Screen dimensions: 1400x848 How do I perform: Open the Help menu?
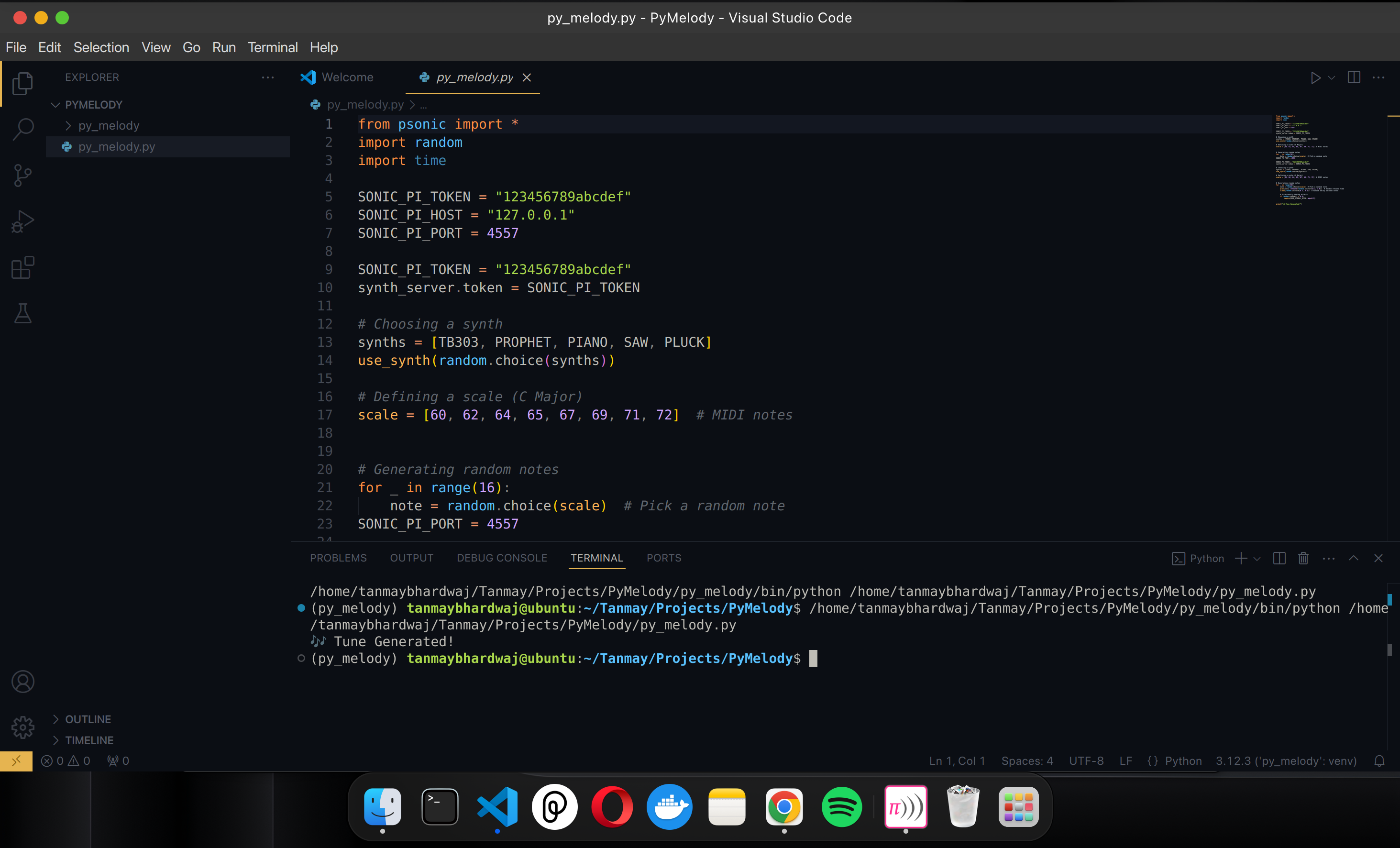(x=324, y=47)
